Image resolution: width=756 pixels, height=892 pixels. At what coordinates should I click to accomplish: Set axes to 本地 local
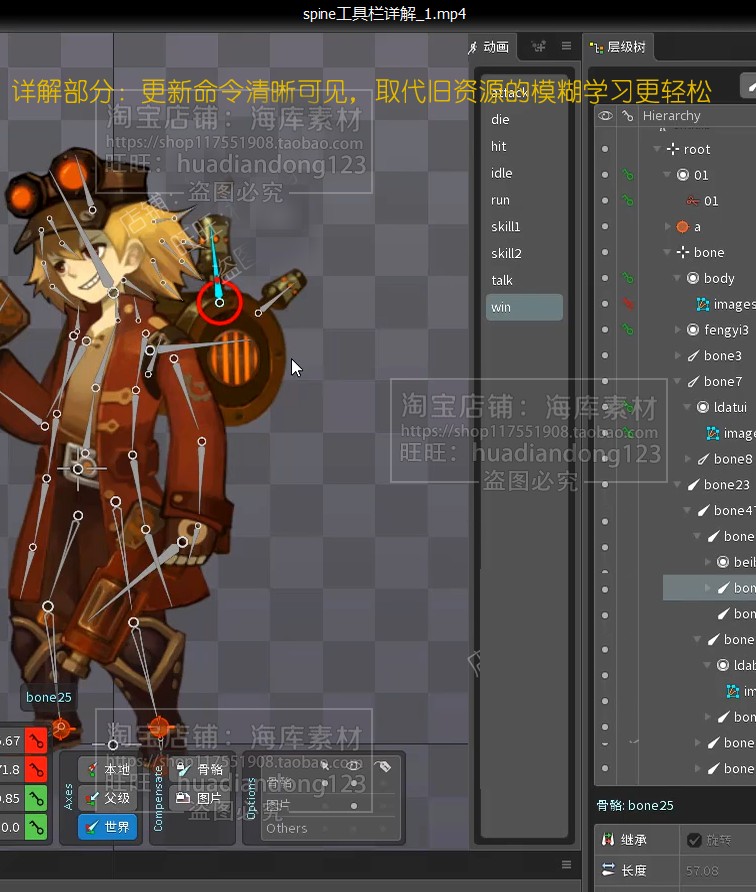(108, 770)
